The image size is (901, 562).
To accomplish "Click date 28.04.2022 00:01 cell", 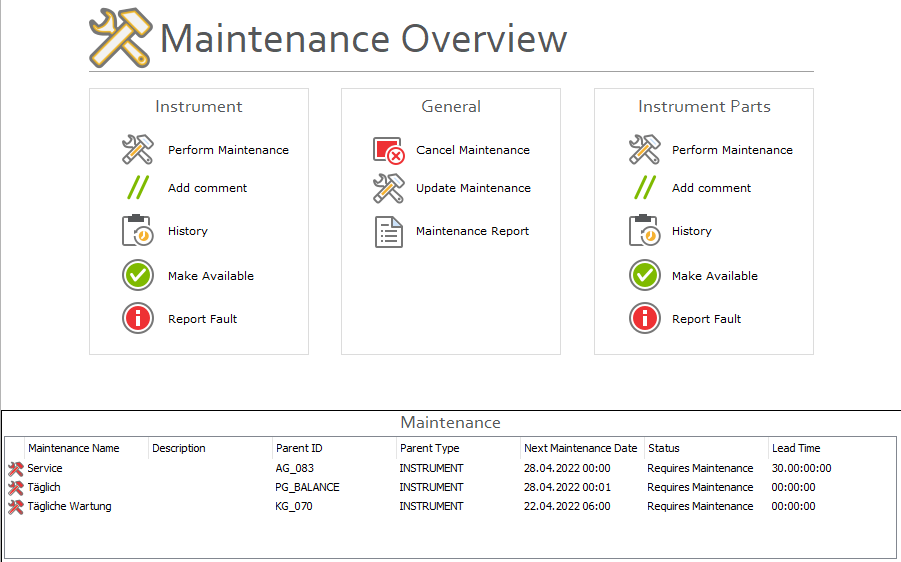I will pyautogui.click(x=567, y=487).
